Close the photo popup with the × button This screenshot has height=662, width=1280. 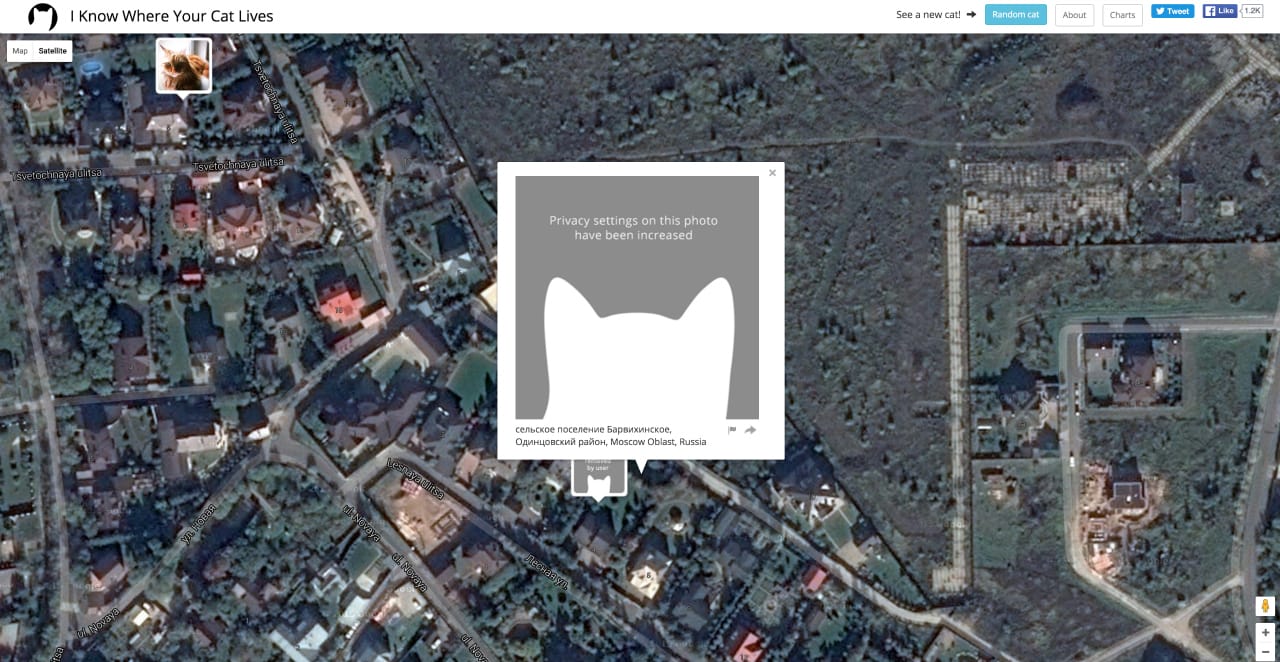772,172
